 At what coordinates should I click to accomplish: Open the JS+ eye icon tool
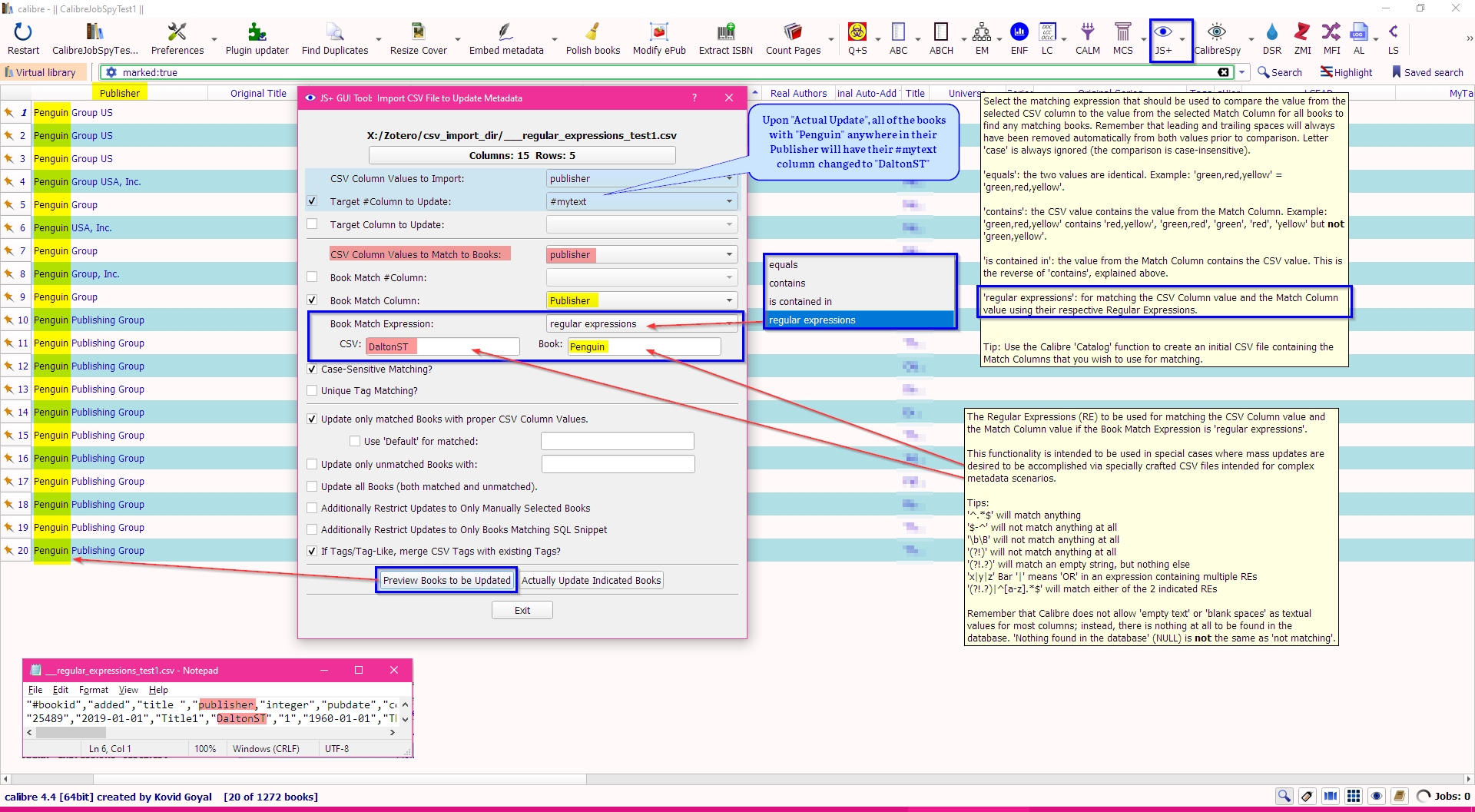(x=1164, y=39)
